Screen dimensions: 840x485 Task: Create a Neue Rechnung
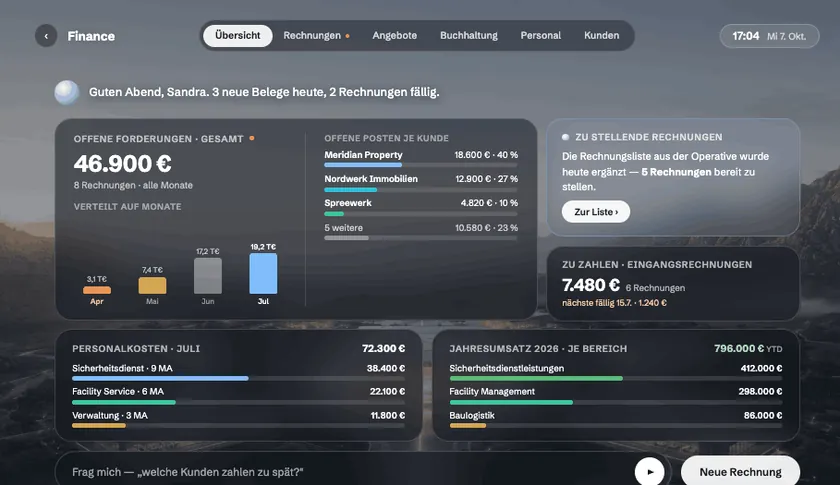740,472
